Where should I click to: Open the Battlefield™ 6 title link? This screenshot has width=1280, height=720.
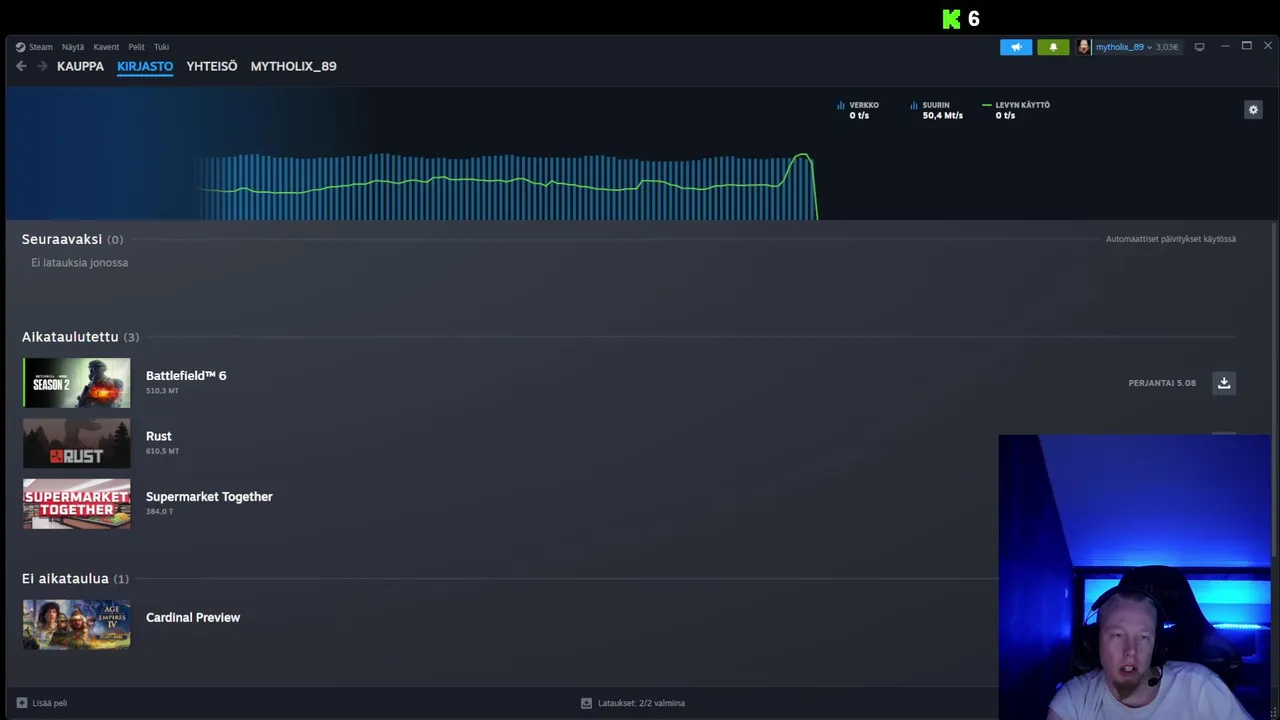[186, 376]
